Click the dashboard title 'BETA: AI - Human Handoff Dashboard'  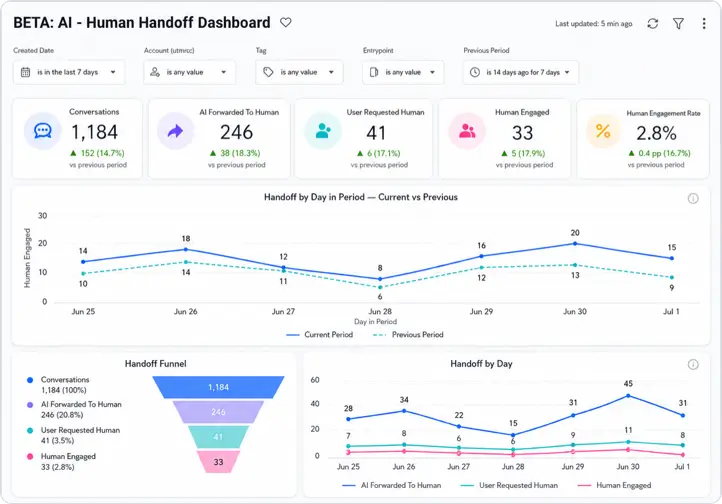pos(142,22)
